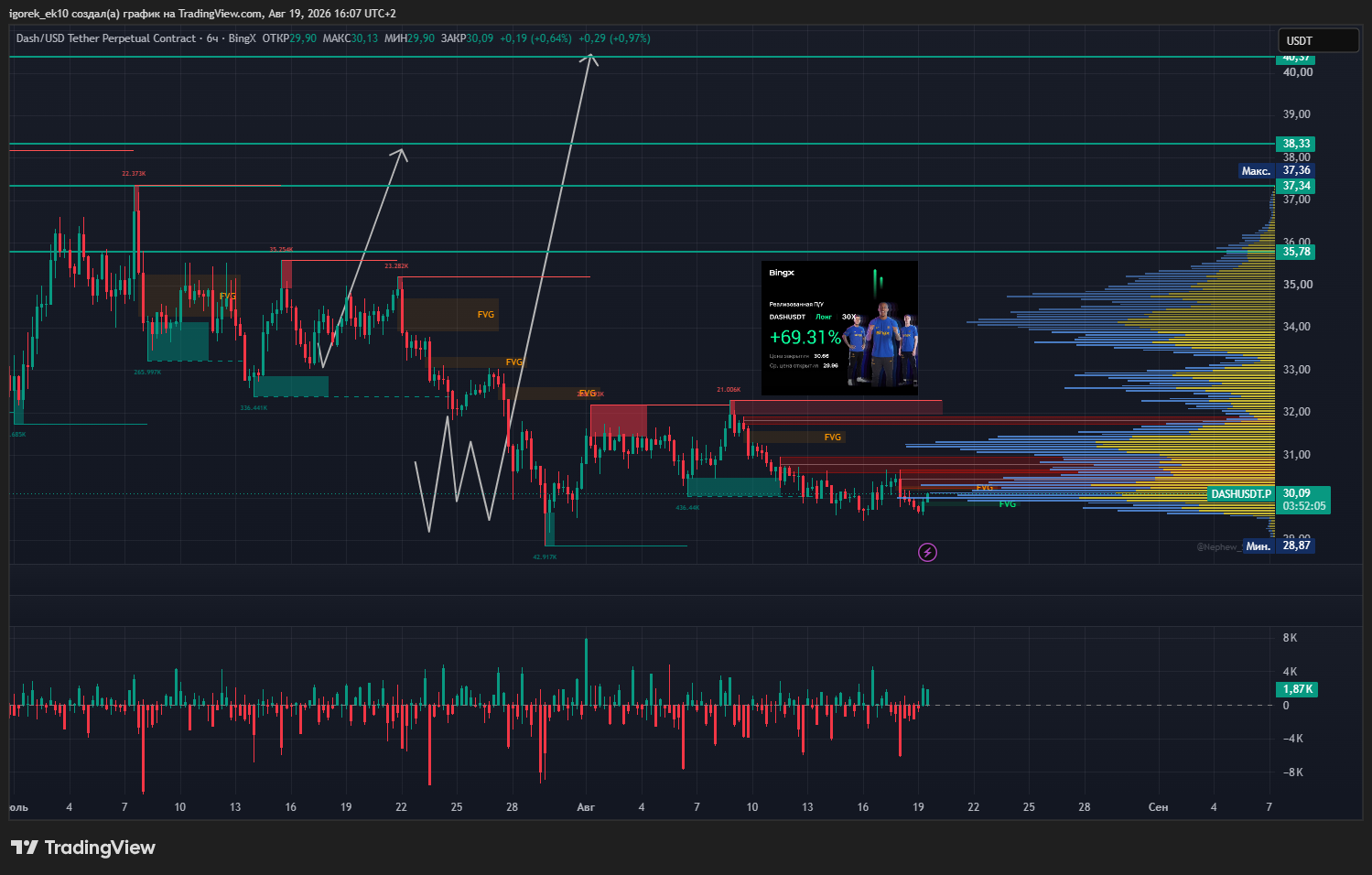Click the Dash/USD Tether Perpetual Contract title

(x=106, y=38)
